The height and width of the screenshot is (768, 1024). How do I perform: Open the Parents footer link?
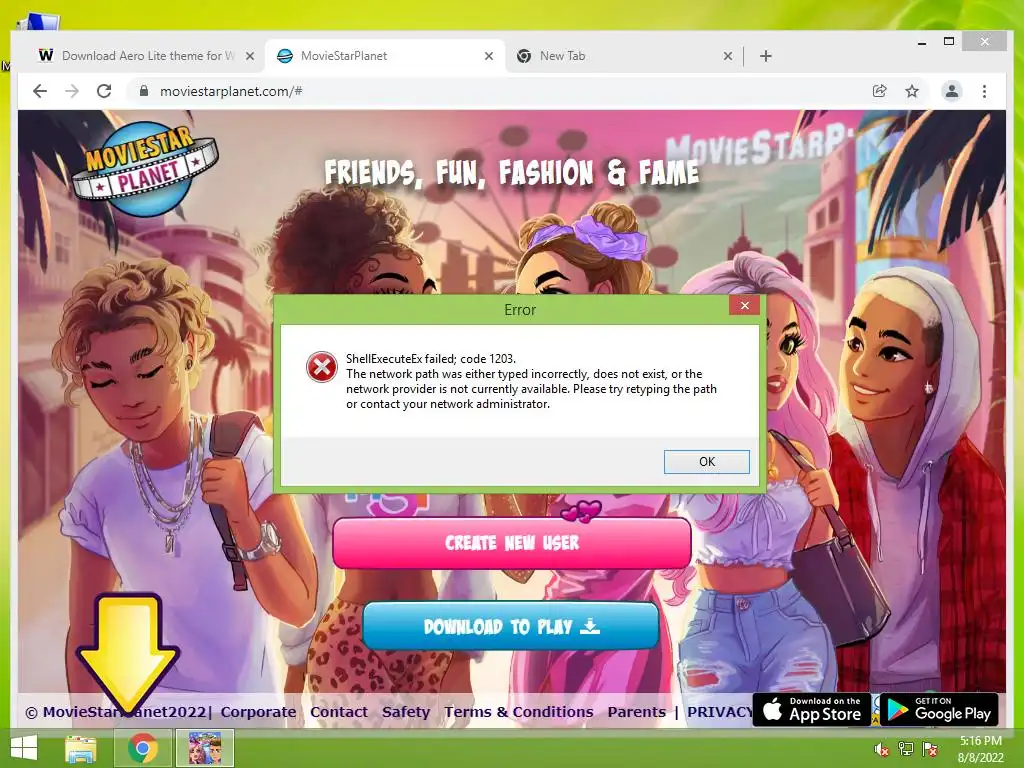637,712
